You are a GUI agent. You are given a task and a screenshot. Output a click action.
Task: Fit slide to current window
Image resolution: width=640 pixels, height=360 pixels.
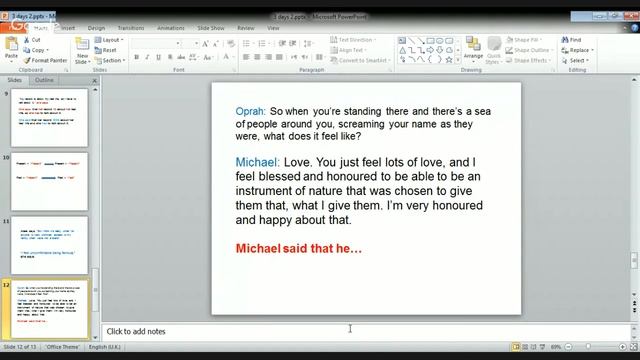click(x=633, y=347)
